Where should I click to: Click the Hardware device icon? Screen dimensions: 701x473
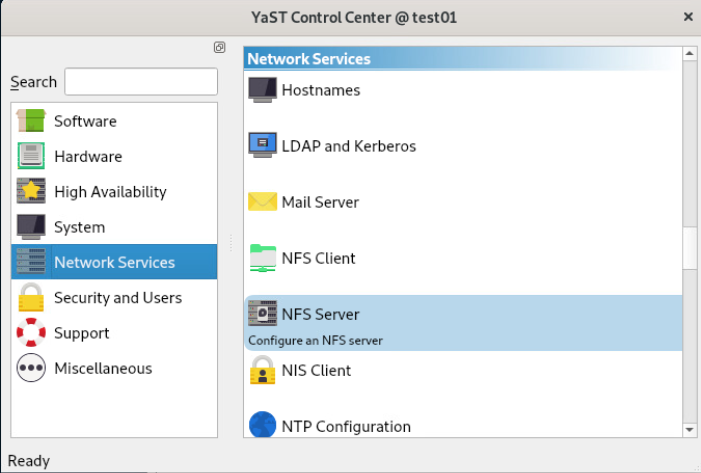(x=31, y=156)
